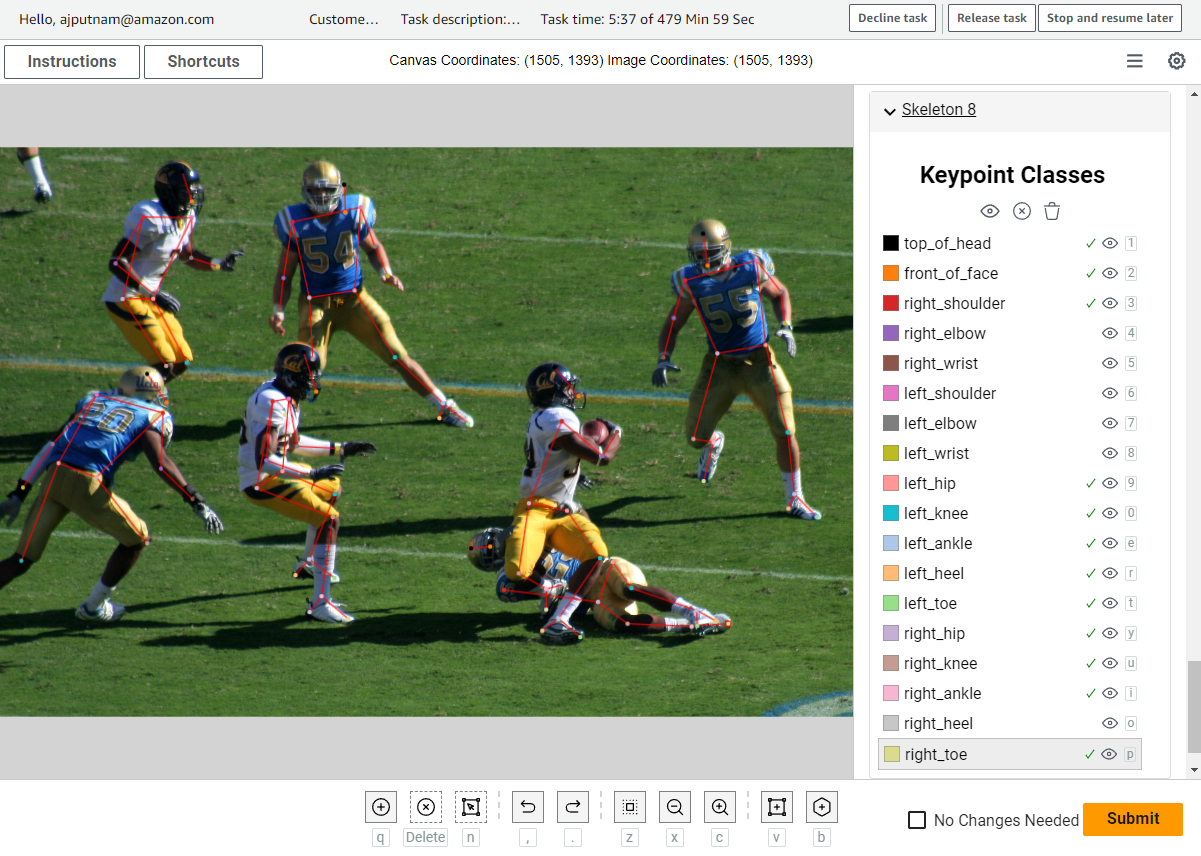Screen dimensions: 1201x856
Task: Open the Skeleton 8 link
Action: [939, 110]
